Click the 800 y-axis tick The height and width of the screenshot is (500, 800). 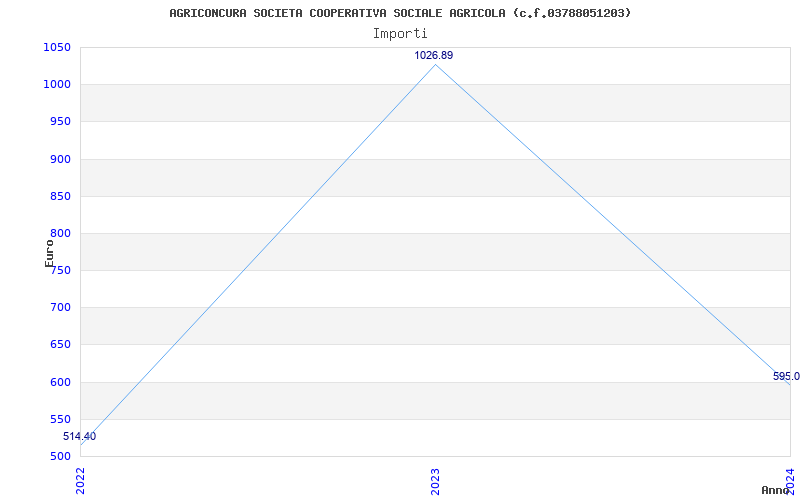pyautogui.click(x=60, y=234)
